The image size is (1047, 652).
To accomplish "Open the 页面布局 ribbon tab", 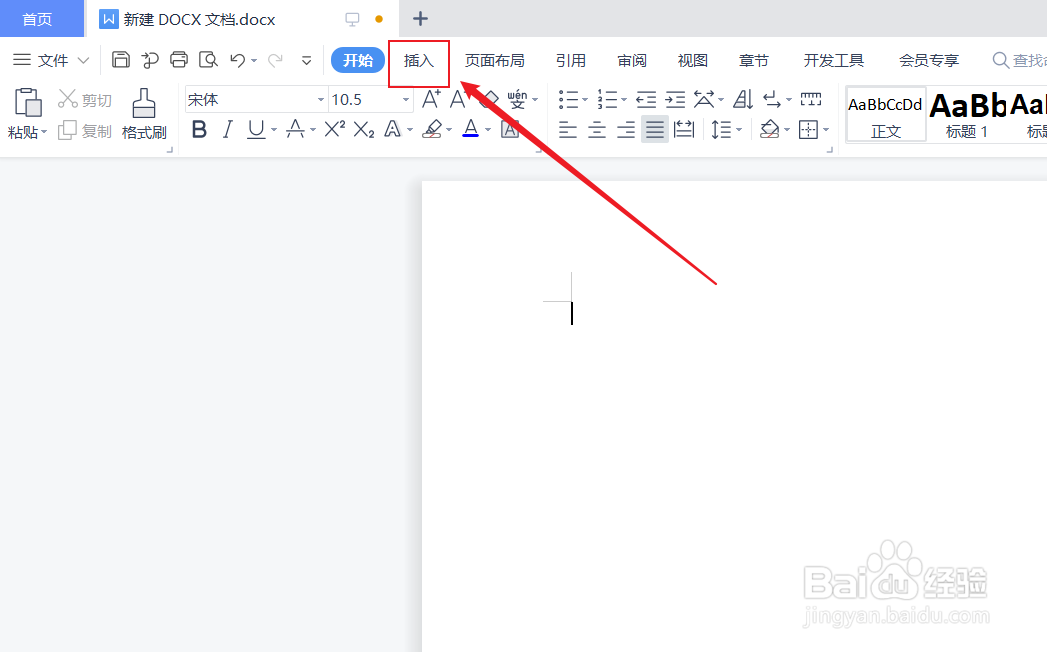I will (495, 60).
